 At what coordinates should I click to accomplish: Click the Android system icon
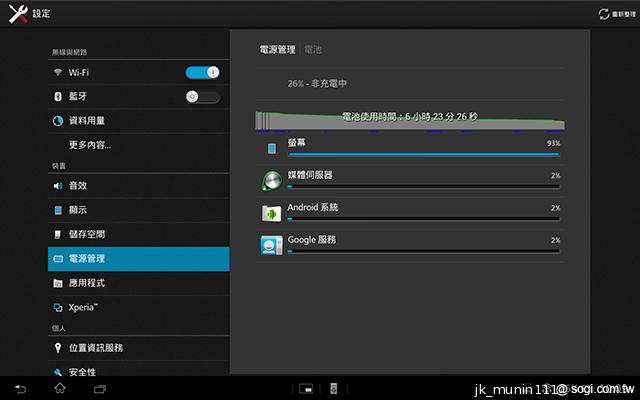(271, 213)
